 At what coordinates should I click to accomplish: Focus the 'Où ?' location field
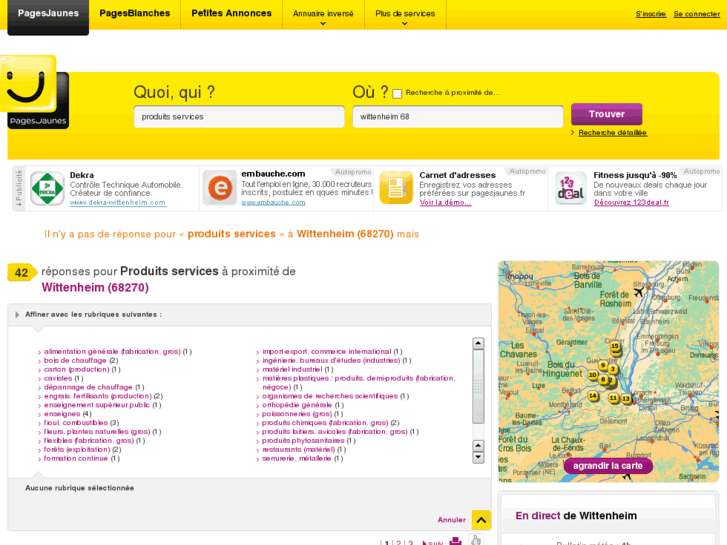click(458, 117)
